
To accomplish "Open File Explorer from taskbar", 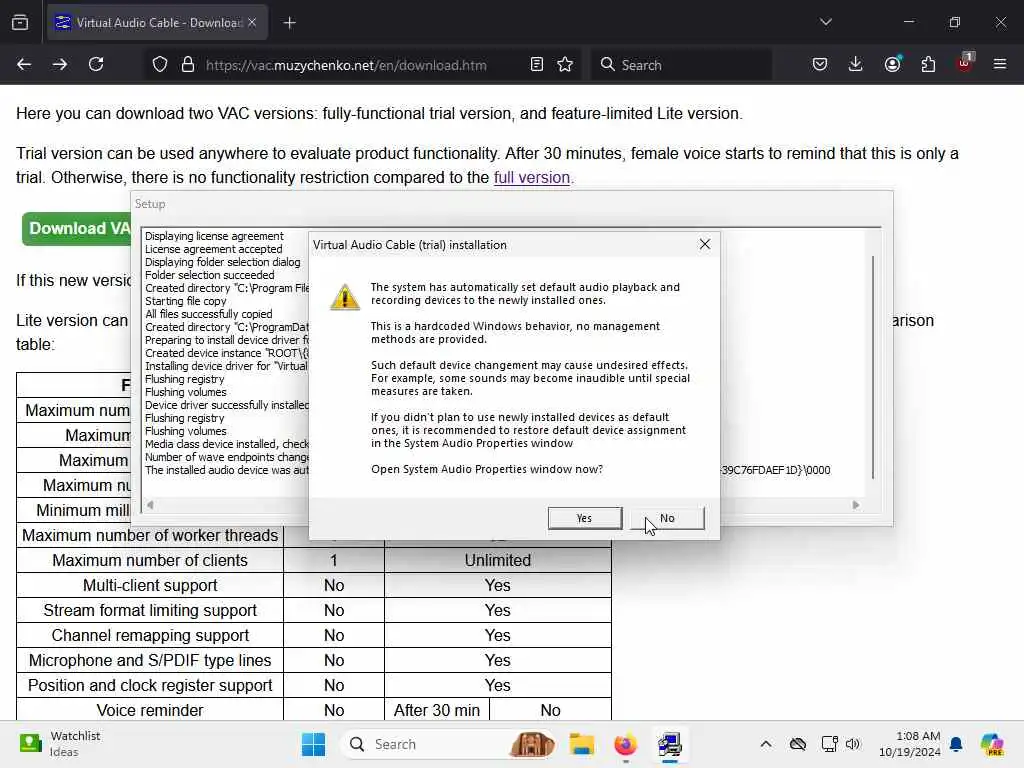I will click(x=581, y=744).
